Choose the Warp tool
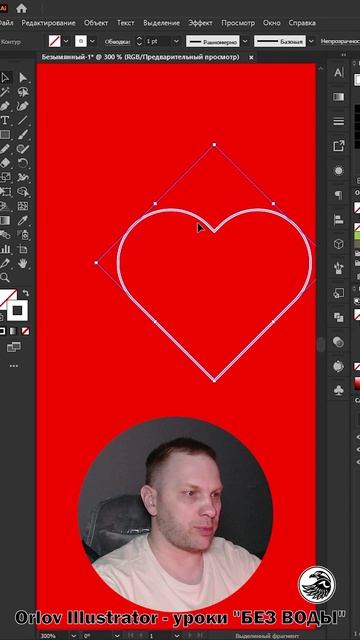This screenshot has height=640, width=360. pyautogui.click(x=23, y=178)
